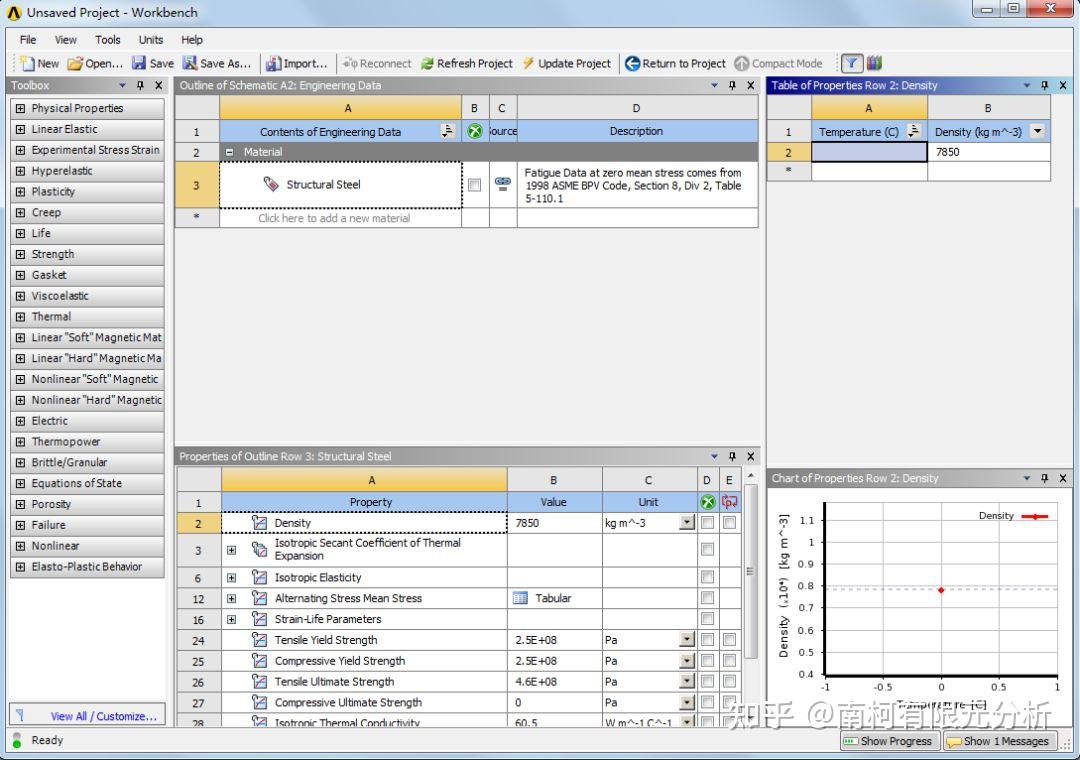This screenshot has height=760, width=1080.
Task: Click the Update Project toolbar icon
Action: coord(527,62)
